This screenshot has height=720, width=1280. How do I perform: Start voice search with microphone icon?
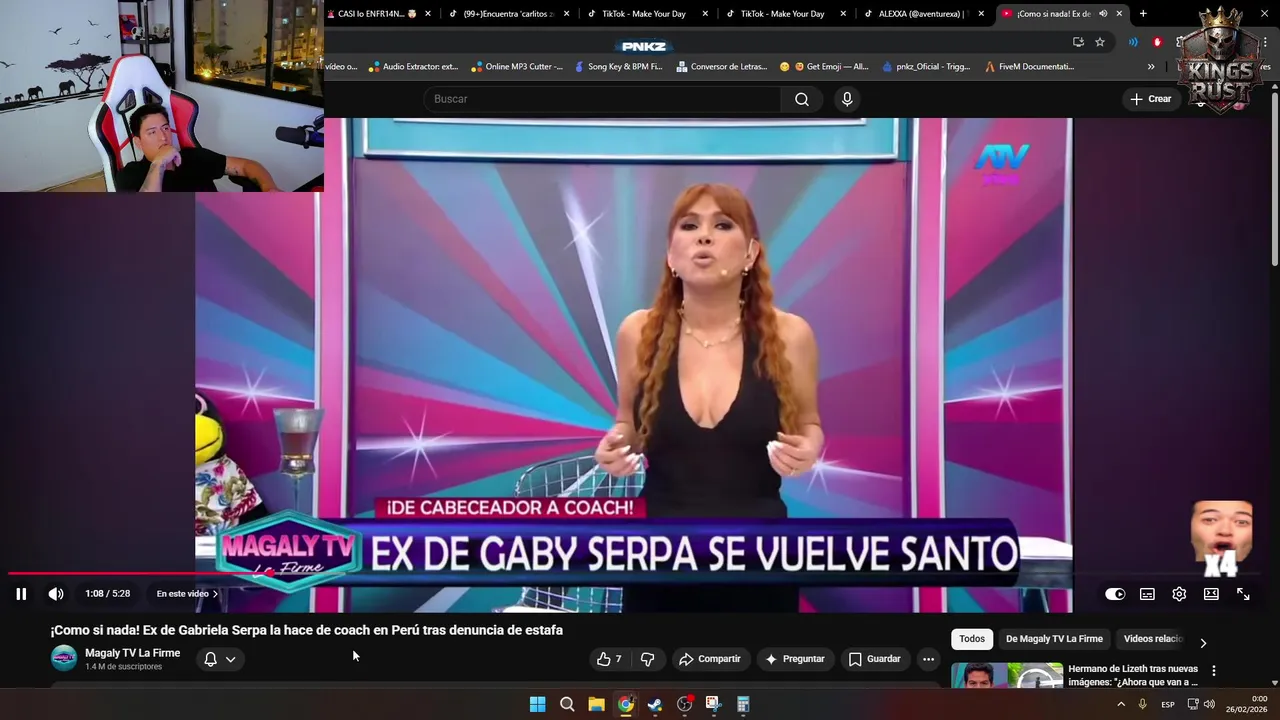point(847,99)
